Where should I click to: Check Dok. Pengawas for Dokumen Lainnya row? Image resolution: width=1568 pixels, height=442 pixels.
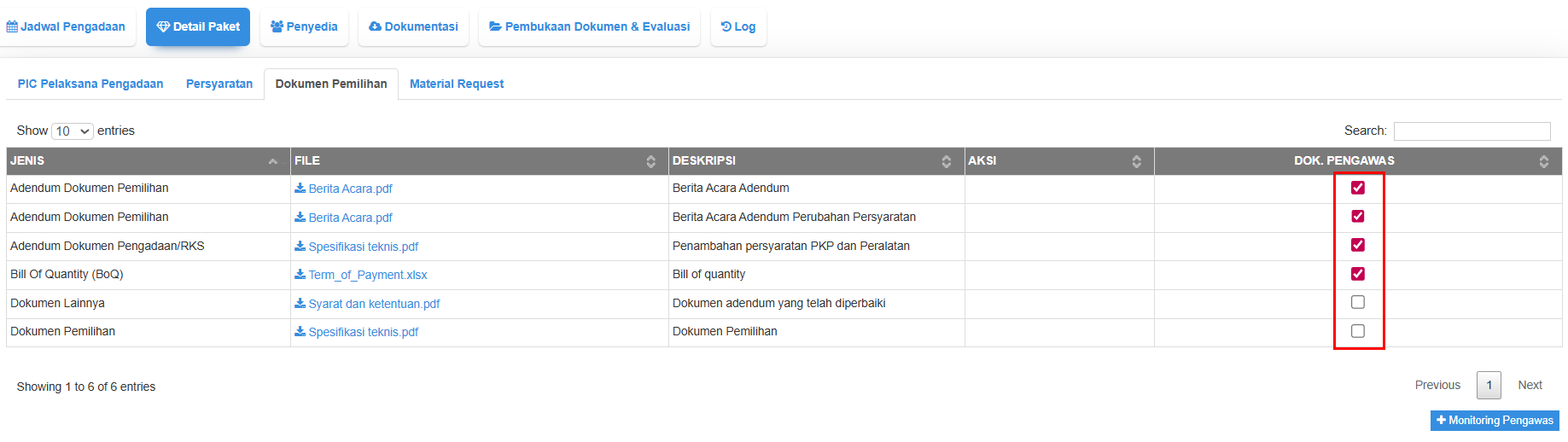(1358, 303)
